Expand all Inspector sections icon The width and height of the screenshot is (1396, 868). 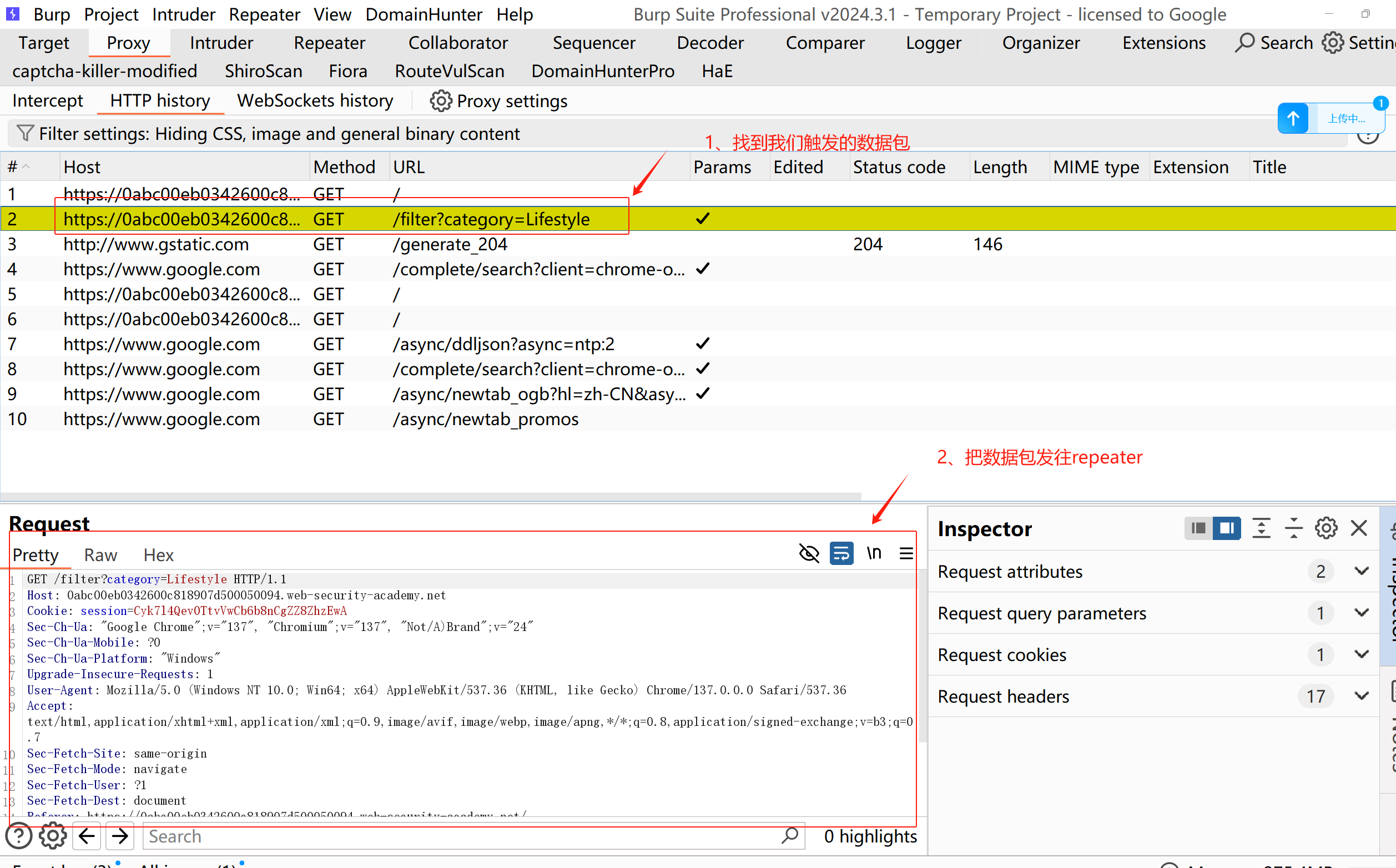tap(1261, 528)
